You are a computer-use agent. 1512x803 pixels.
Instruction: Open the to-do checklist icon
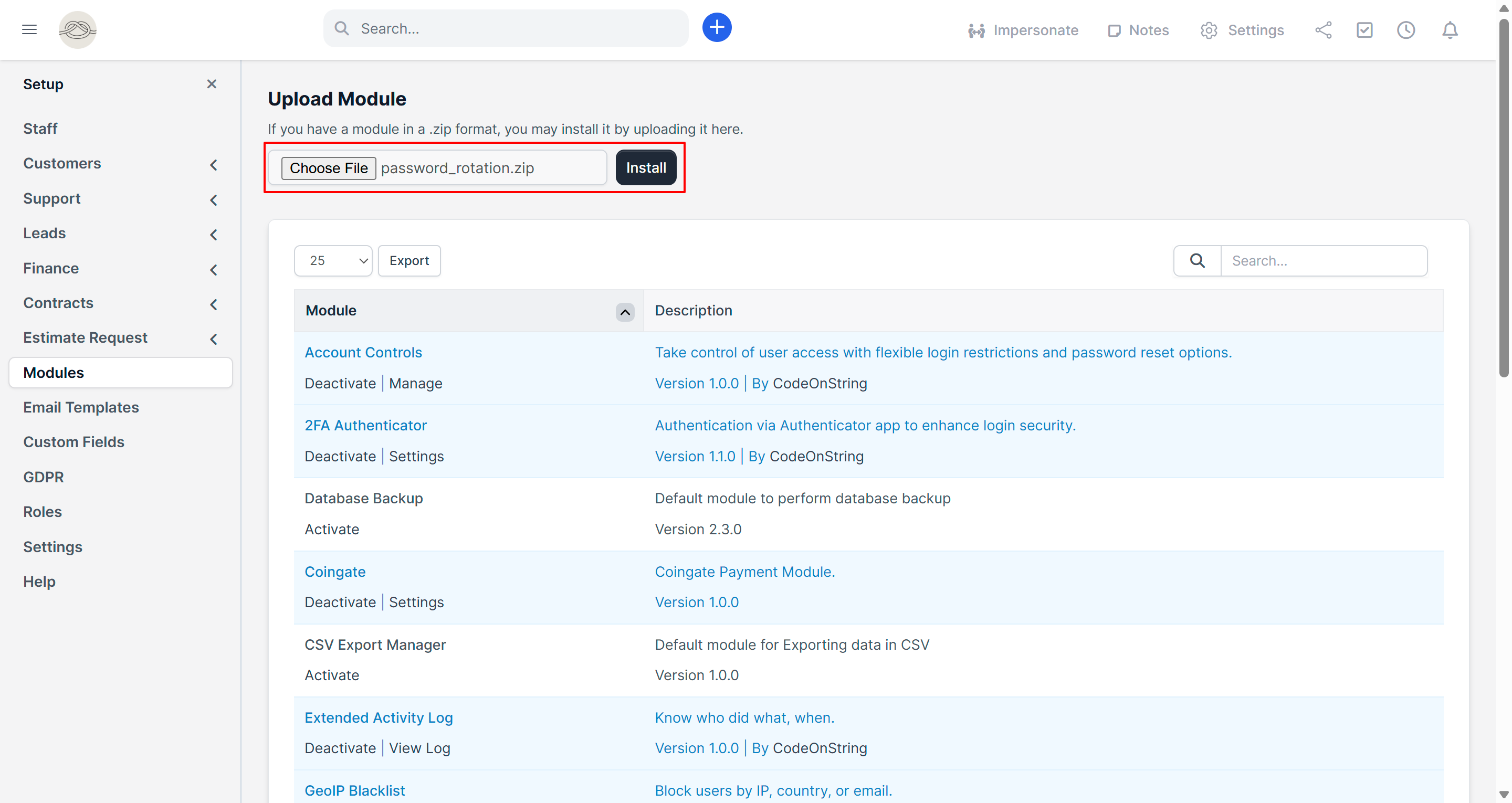point(1364,30)
